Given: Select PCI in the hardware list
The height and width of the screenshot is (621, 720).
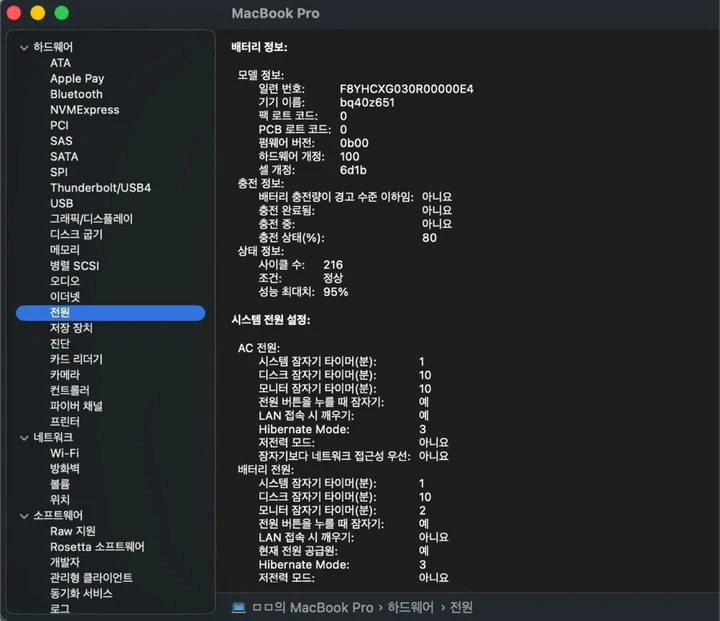Looking at the screenshot, I should click(59, 125).
